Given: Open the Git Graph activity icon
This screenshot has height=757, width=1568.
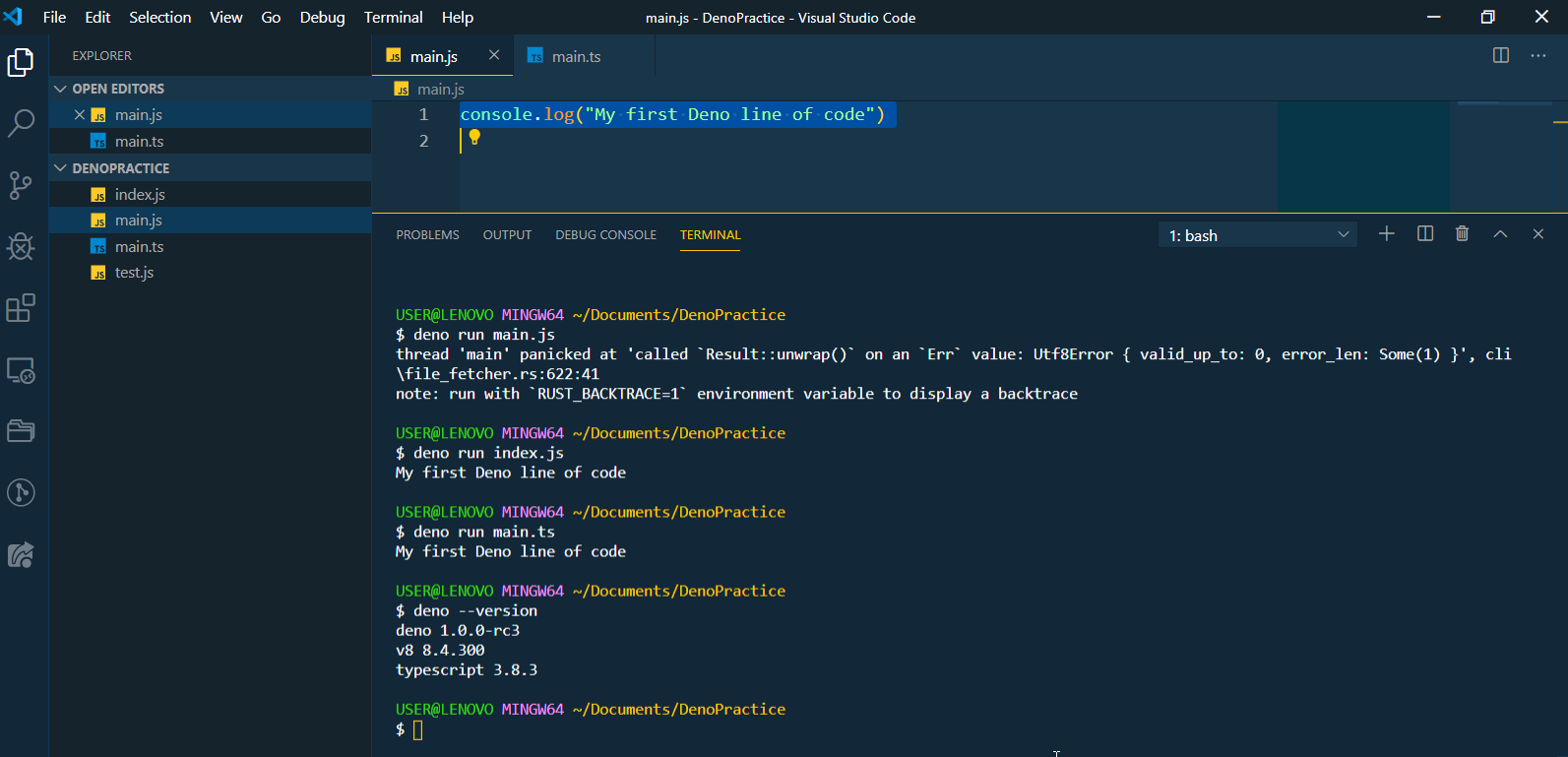Looking at the screenshot, I should tap(21, 492).
